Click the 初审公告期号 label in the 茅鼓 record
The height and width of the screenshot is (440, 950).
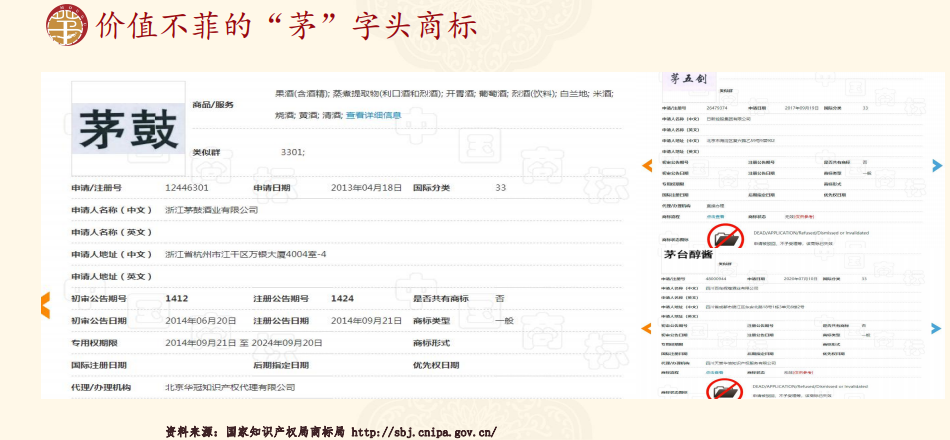tap(99, 298)
